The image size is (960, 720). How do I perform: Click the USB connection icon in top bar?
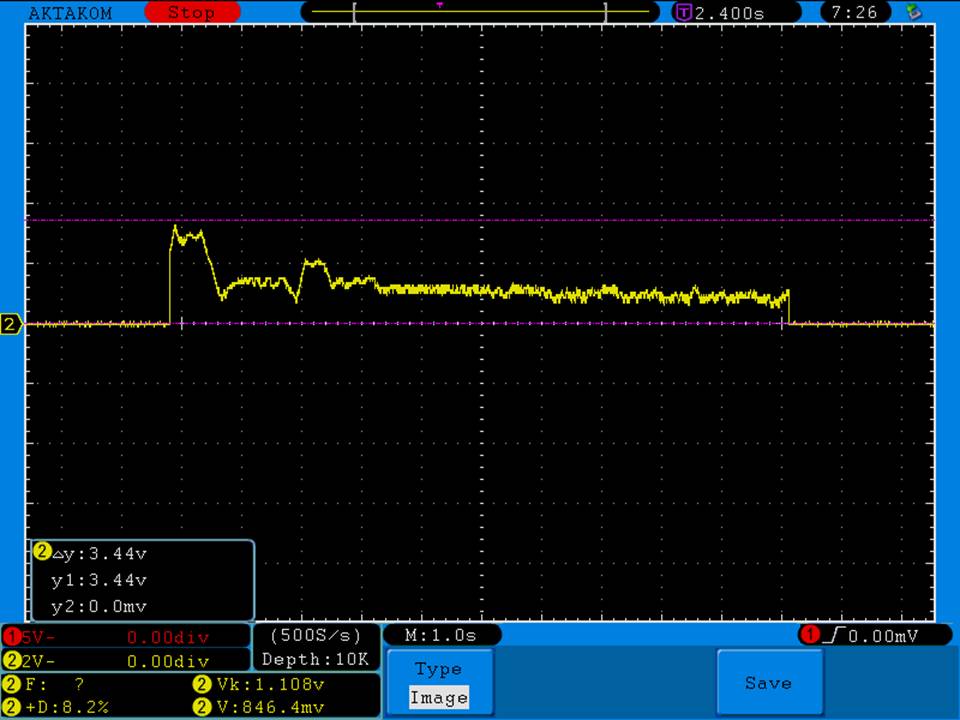(x=912, y=12)
